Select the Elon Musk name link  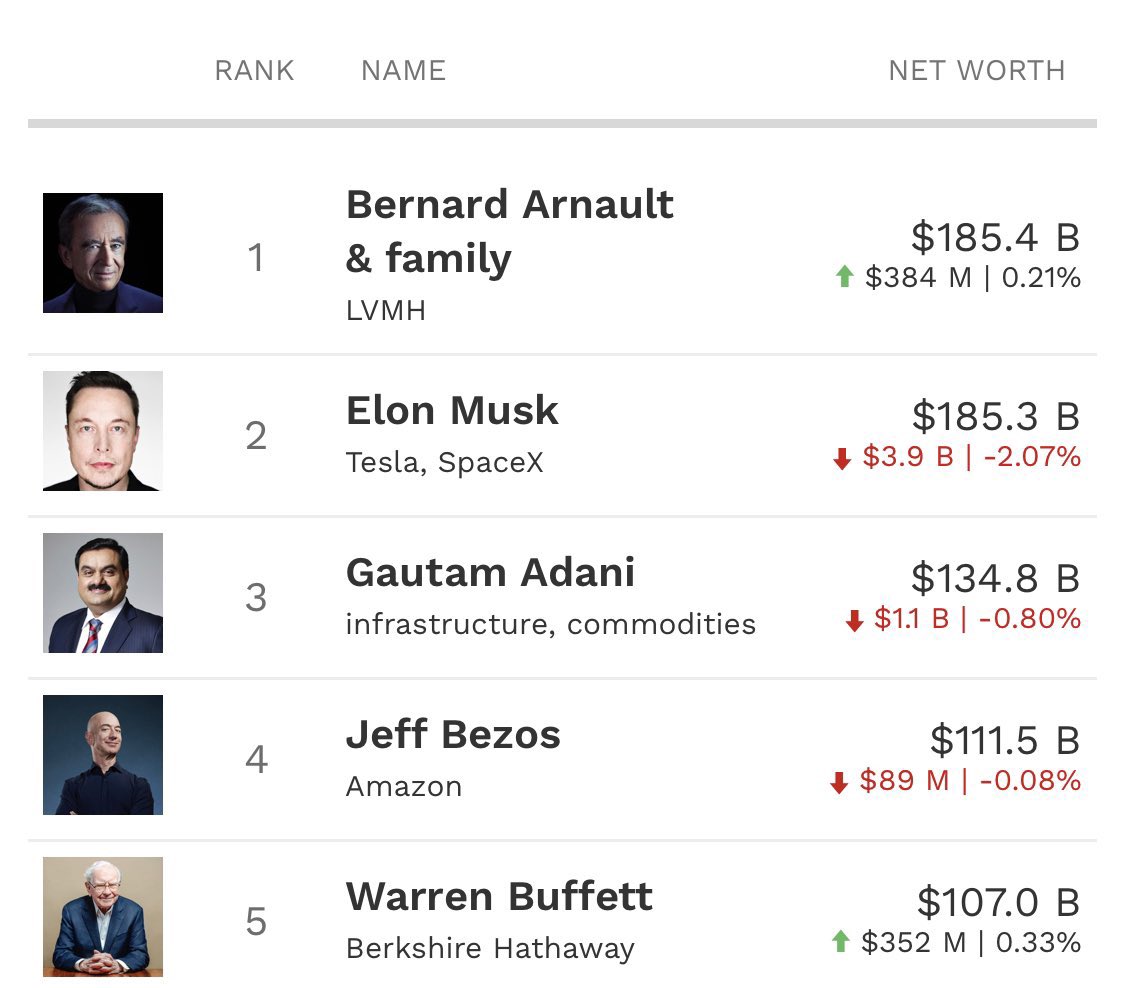pos(452,411)
